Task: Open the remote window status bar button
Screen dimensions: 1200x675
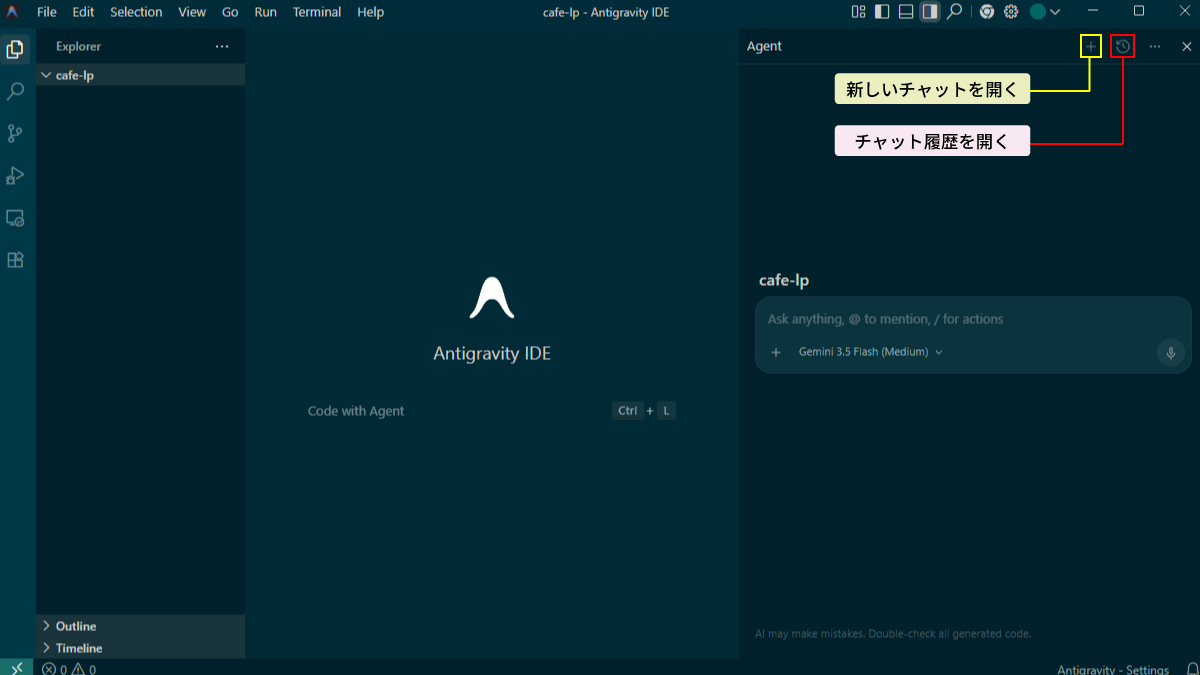Action: (17, 667)
